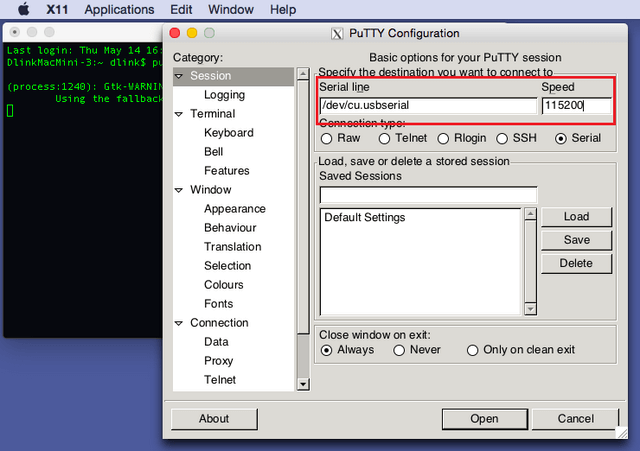Image resolution: width=640 pixels, height=451 pixels.
Task: Click the category tree scroll down arrow
Action: click(x=303, y=384)
